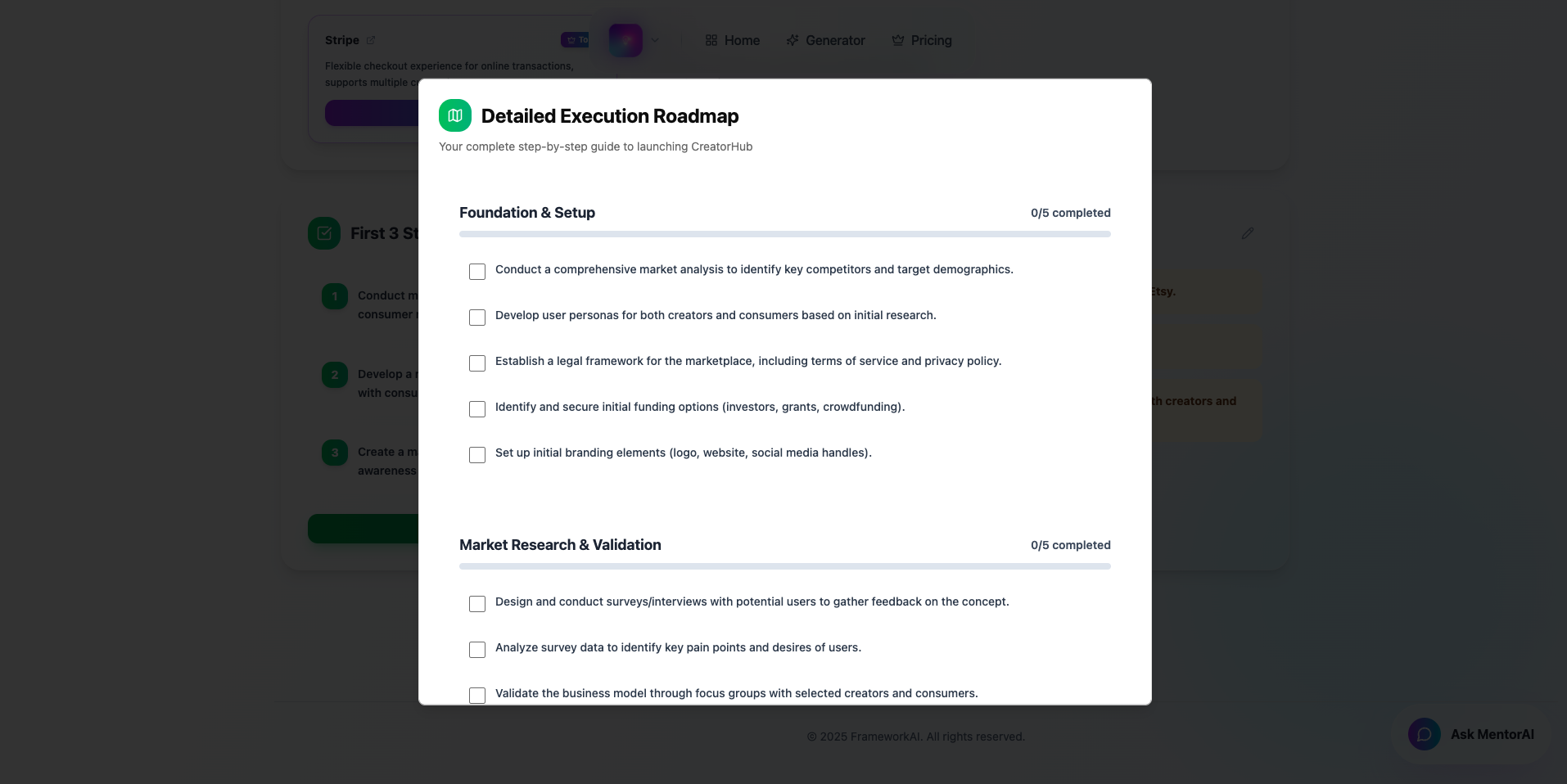Check the surveys and interviews task

477,603
